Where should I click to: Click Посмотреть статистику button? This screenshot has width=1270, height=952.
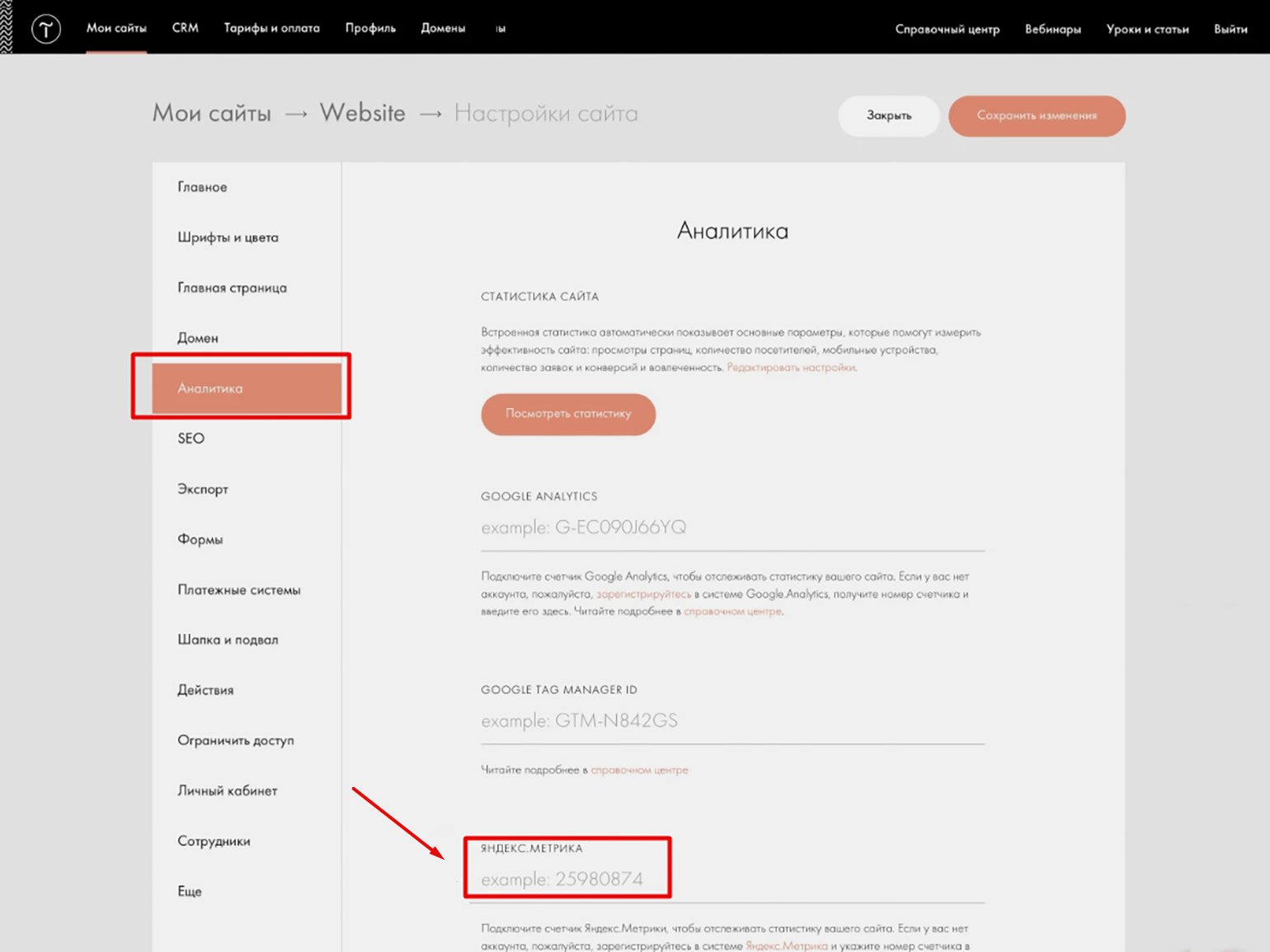[567, 414]
